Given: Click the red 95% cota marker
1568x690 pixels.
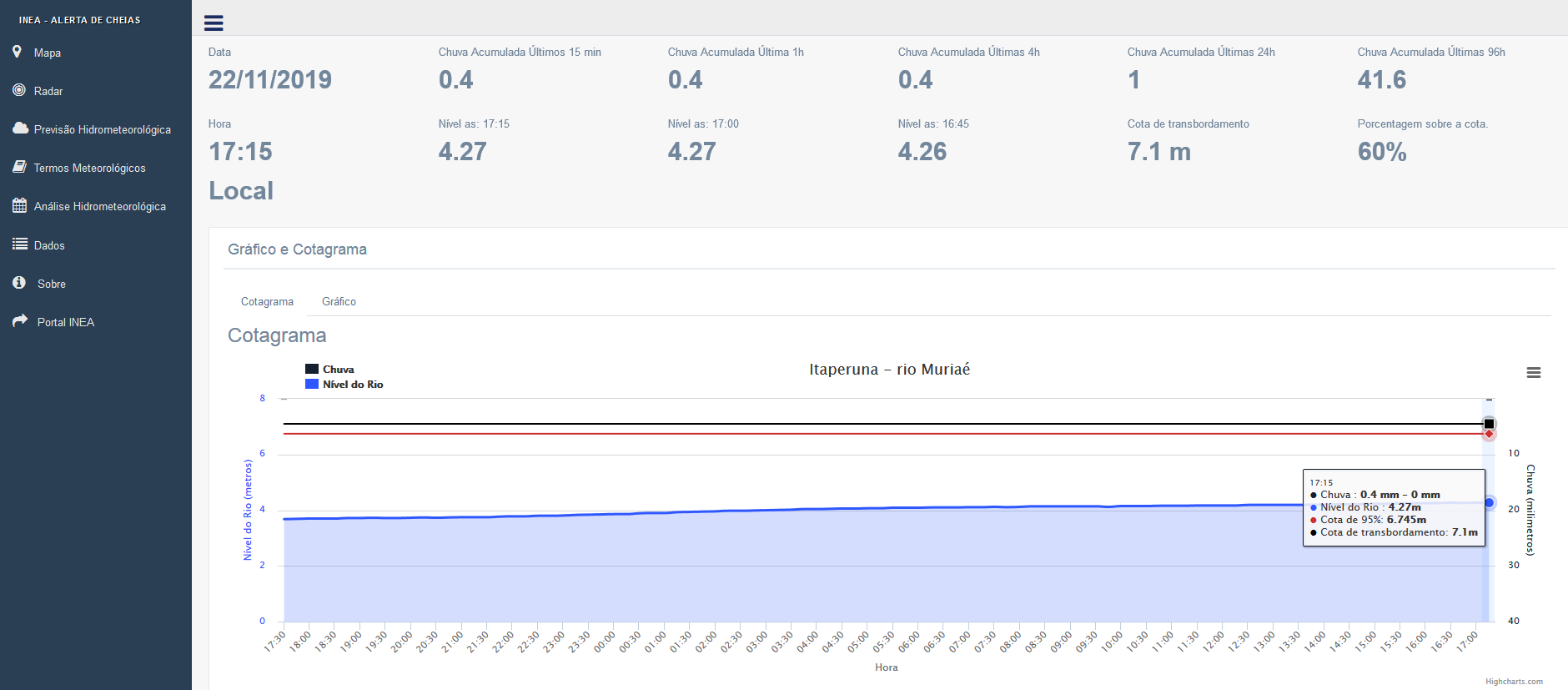Looking at the screenshot, I should [x=1489, y=434].
